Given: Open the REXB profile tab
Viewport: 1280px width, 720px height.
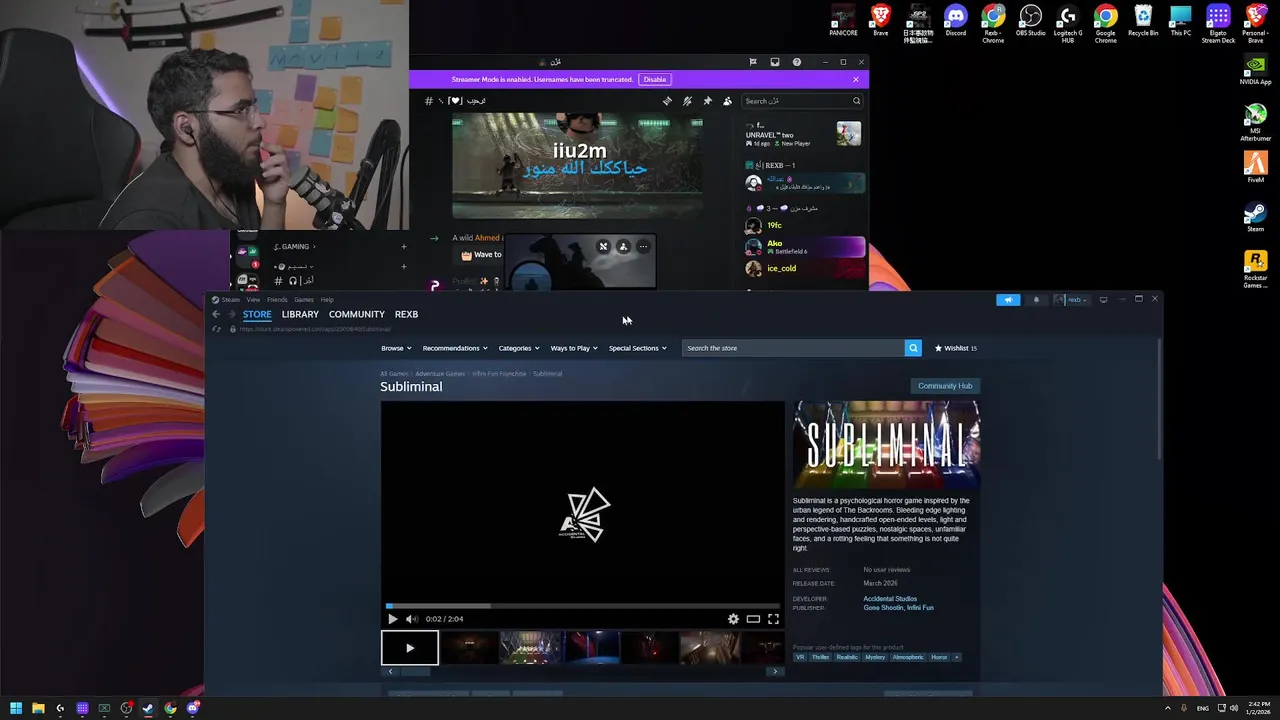Looking at the screenshot, I should click(406, 314).
